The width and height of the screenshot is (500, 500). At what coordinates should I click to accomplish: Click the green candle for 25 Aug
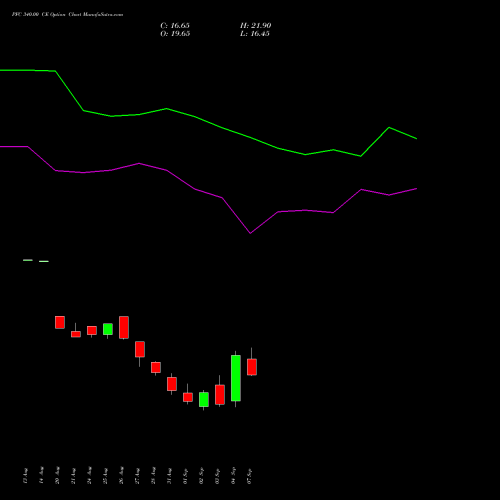tap(108, 329)
